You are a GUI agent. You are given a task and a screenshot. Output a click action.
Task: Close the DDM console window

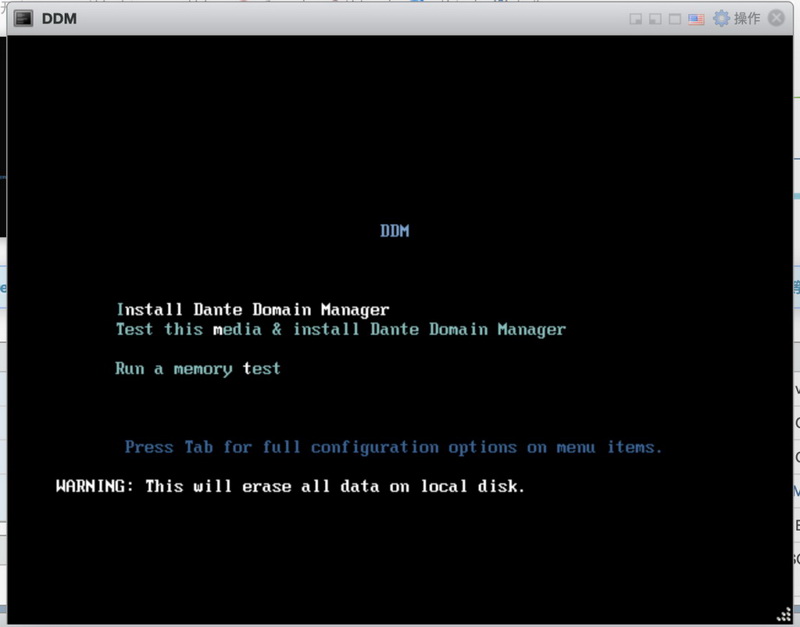pos(775,19)
